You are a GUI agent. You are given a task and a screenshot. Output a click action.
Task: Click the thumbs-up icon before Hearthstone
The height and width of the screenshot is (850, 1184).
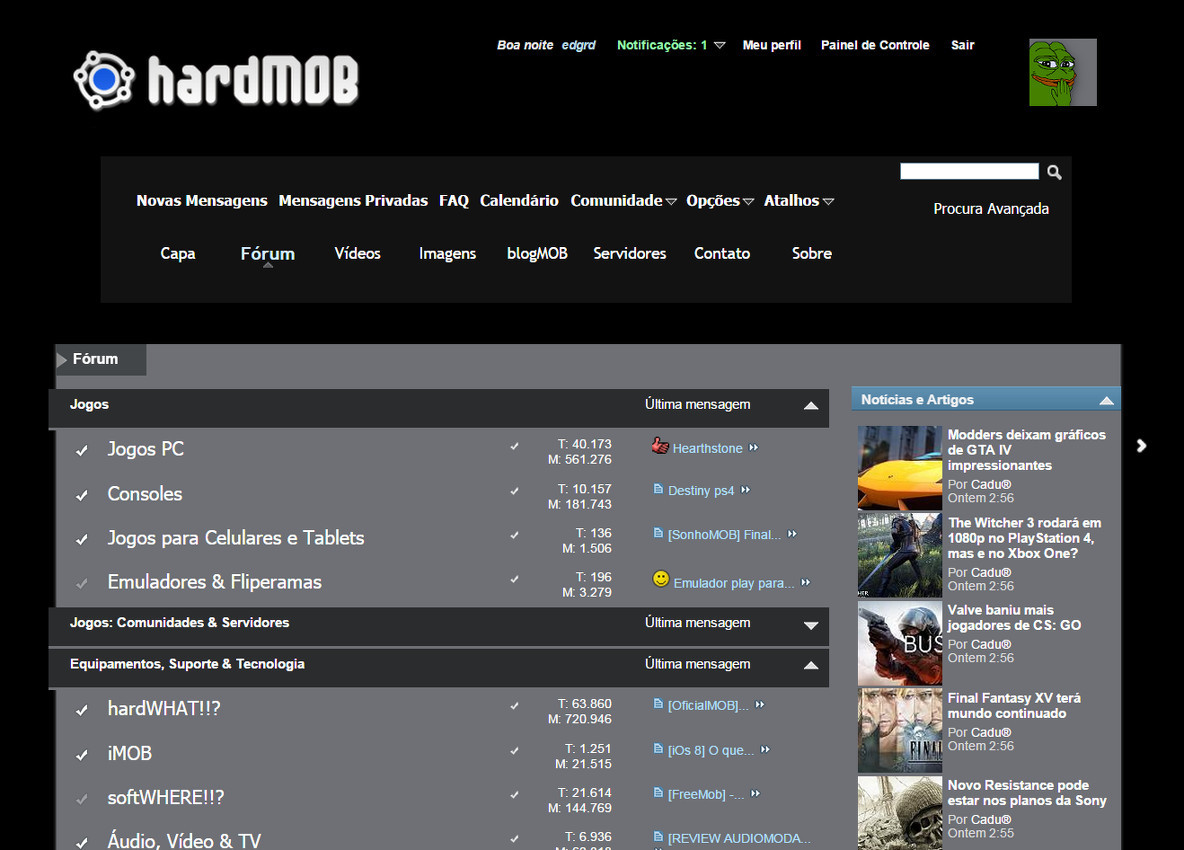(x=661, y=446)
